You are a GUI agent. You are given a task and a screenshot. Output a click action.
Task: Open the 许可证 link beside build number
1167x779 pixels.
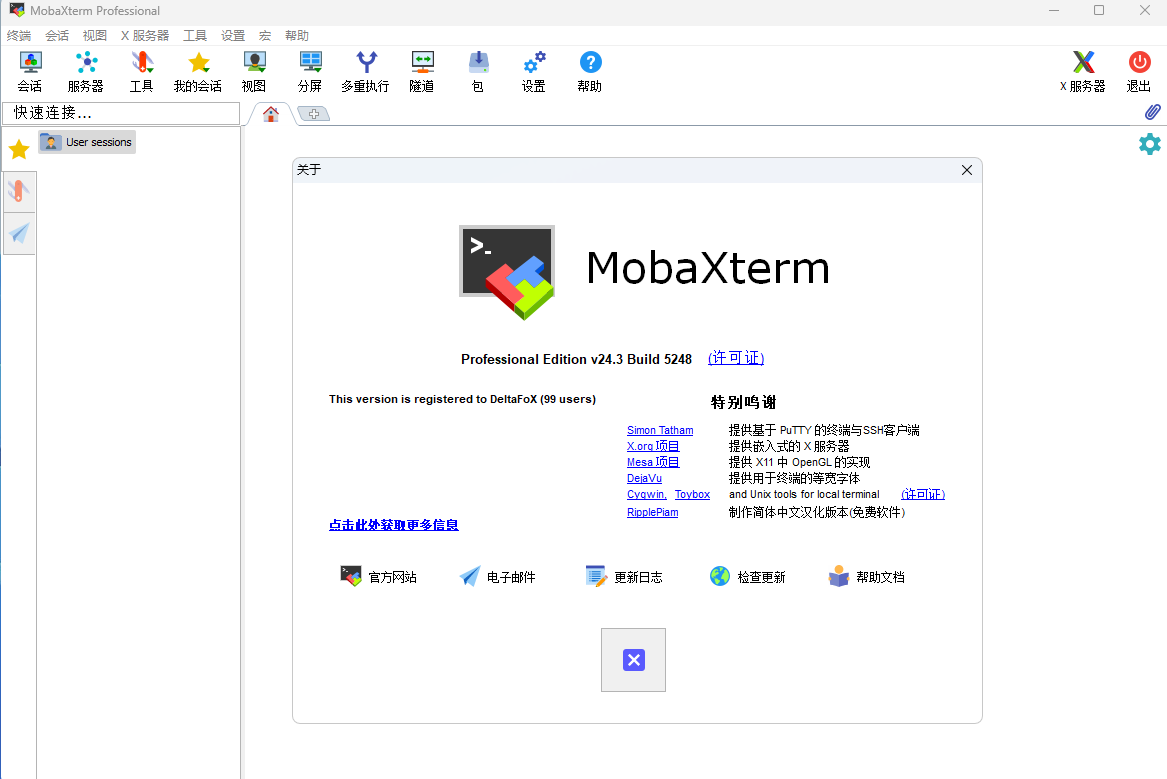736,358
